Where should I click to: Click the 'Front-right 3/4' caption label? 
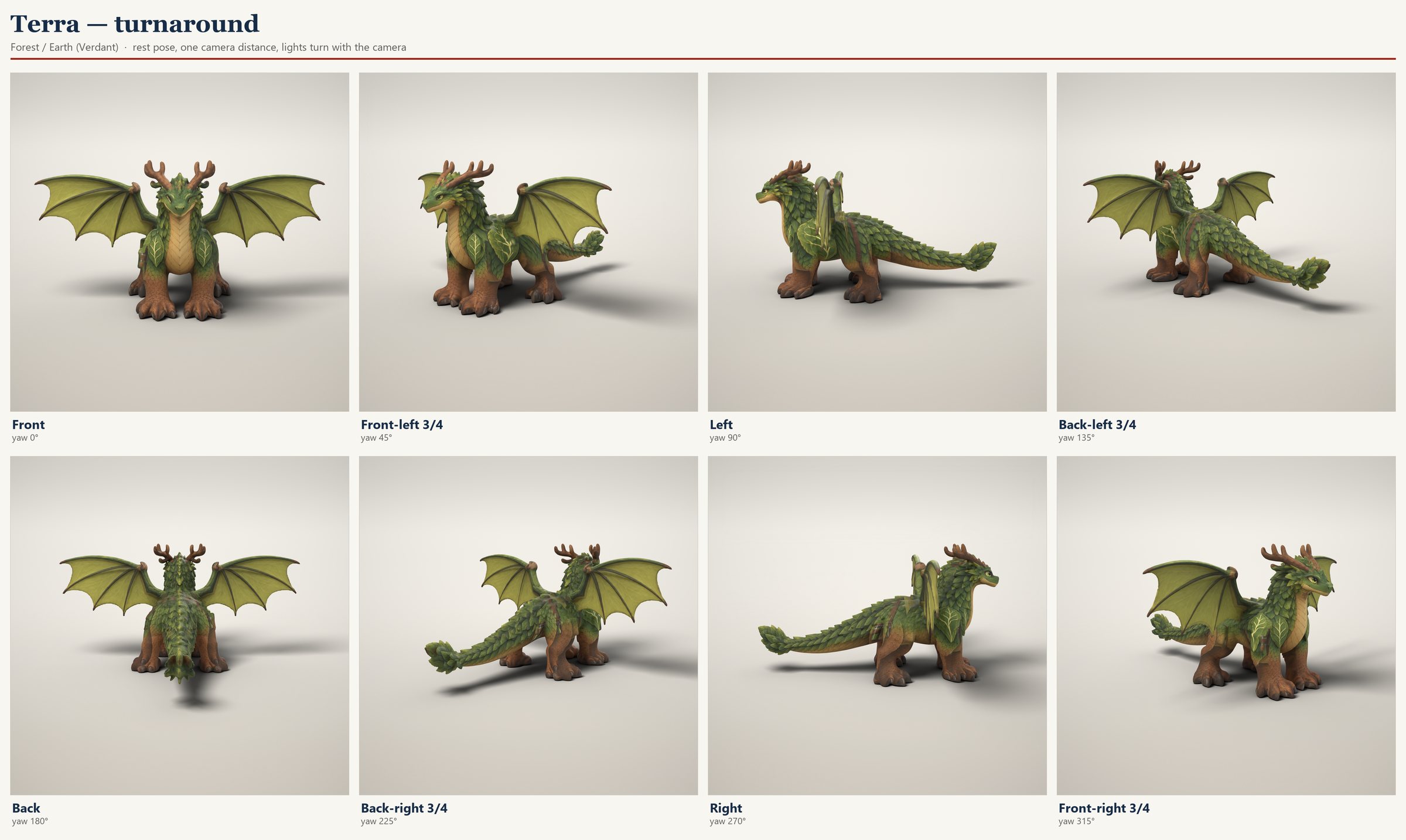point(1104,808)
